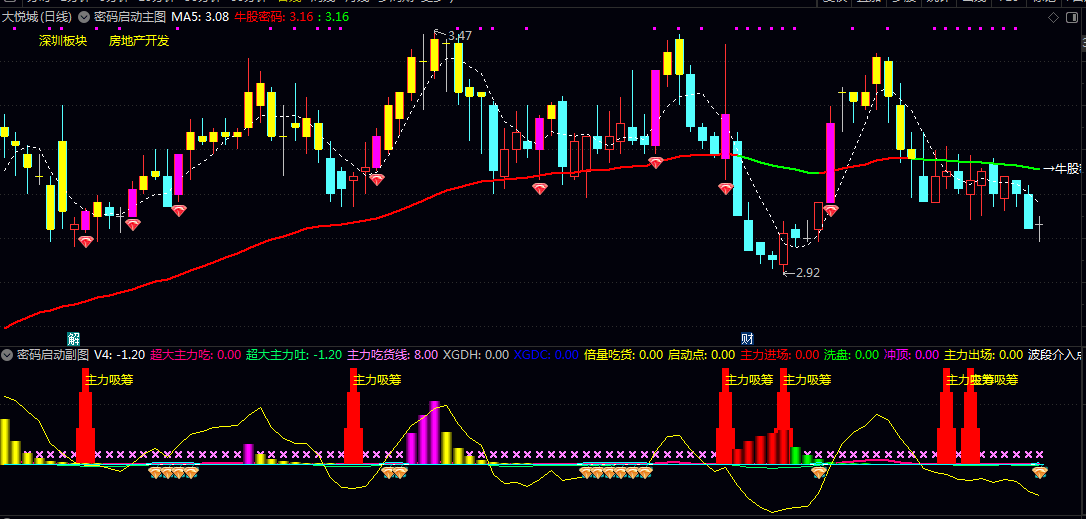Click the leftmost 主力吸筹 label in sub-chart

109,380
